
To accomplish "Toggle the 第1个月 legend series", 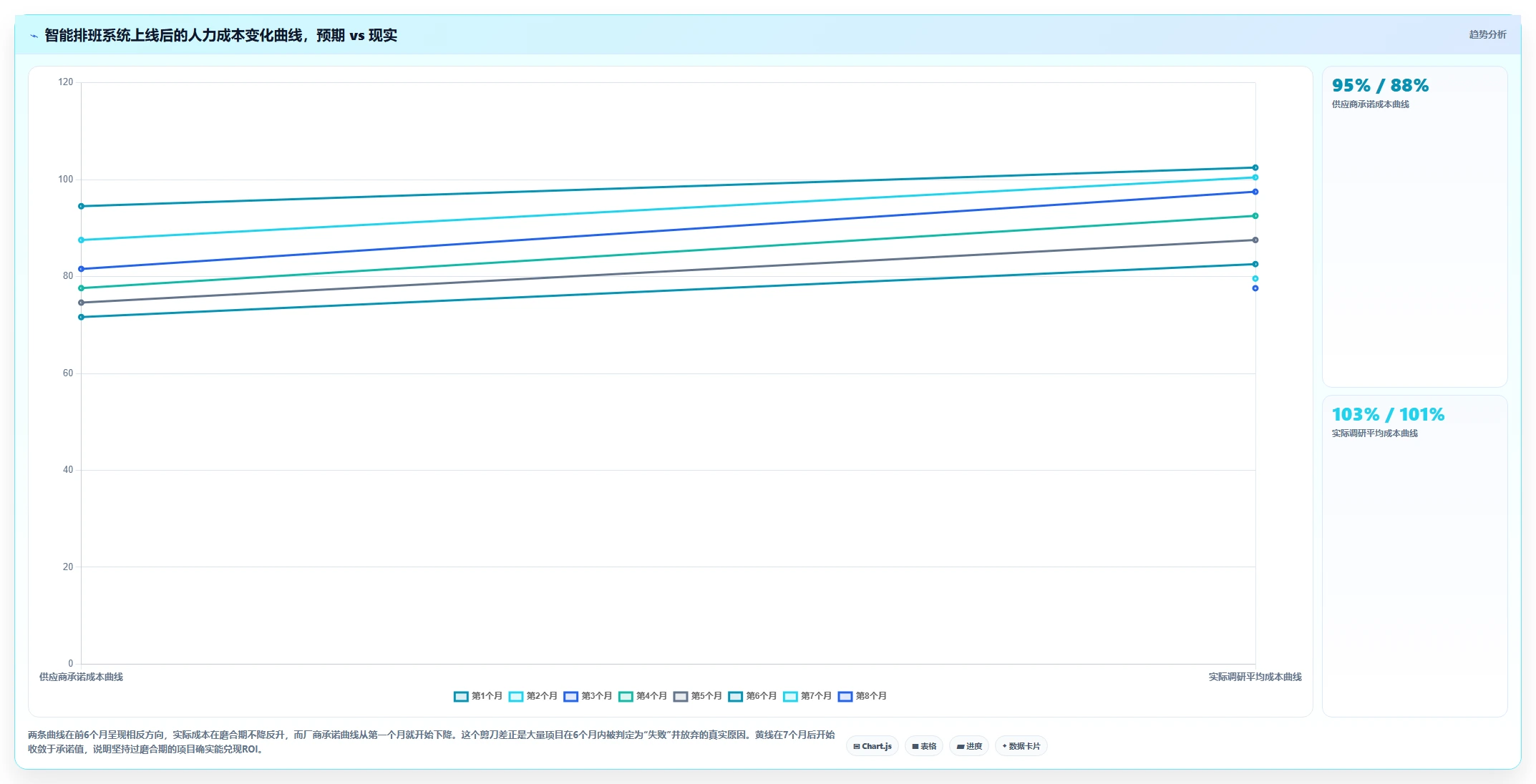I will click(477, 696).
